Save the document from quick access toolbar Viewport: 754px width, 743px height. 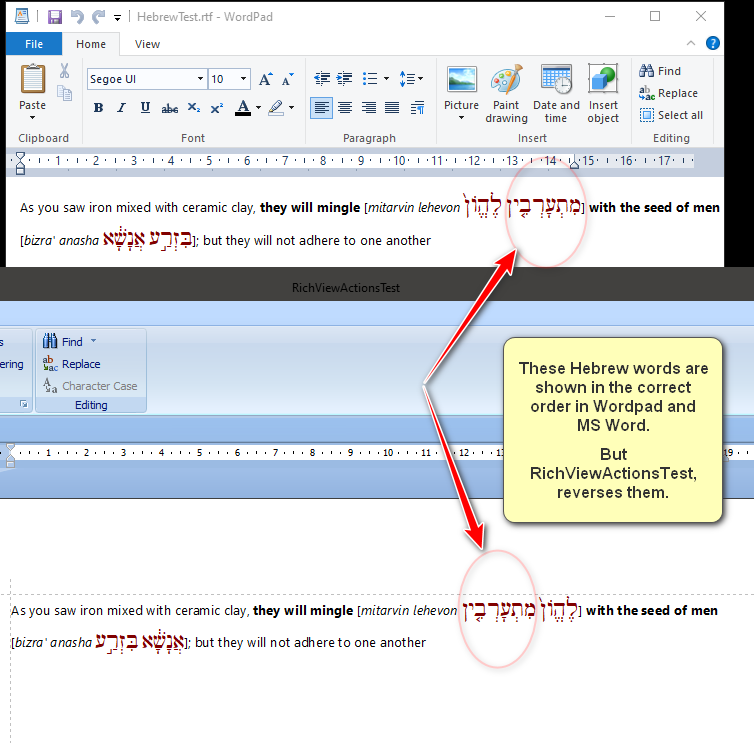[x=54, y=17]
